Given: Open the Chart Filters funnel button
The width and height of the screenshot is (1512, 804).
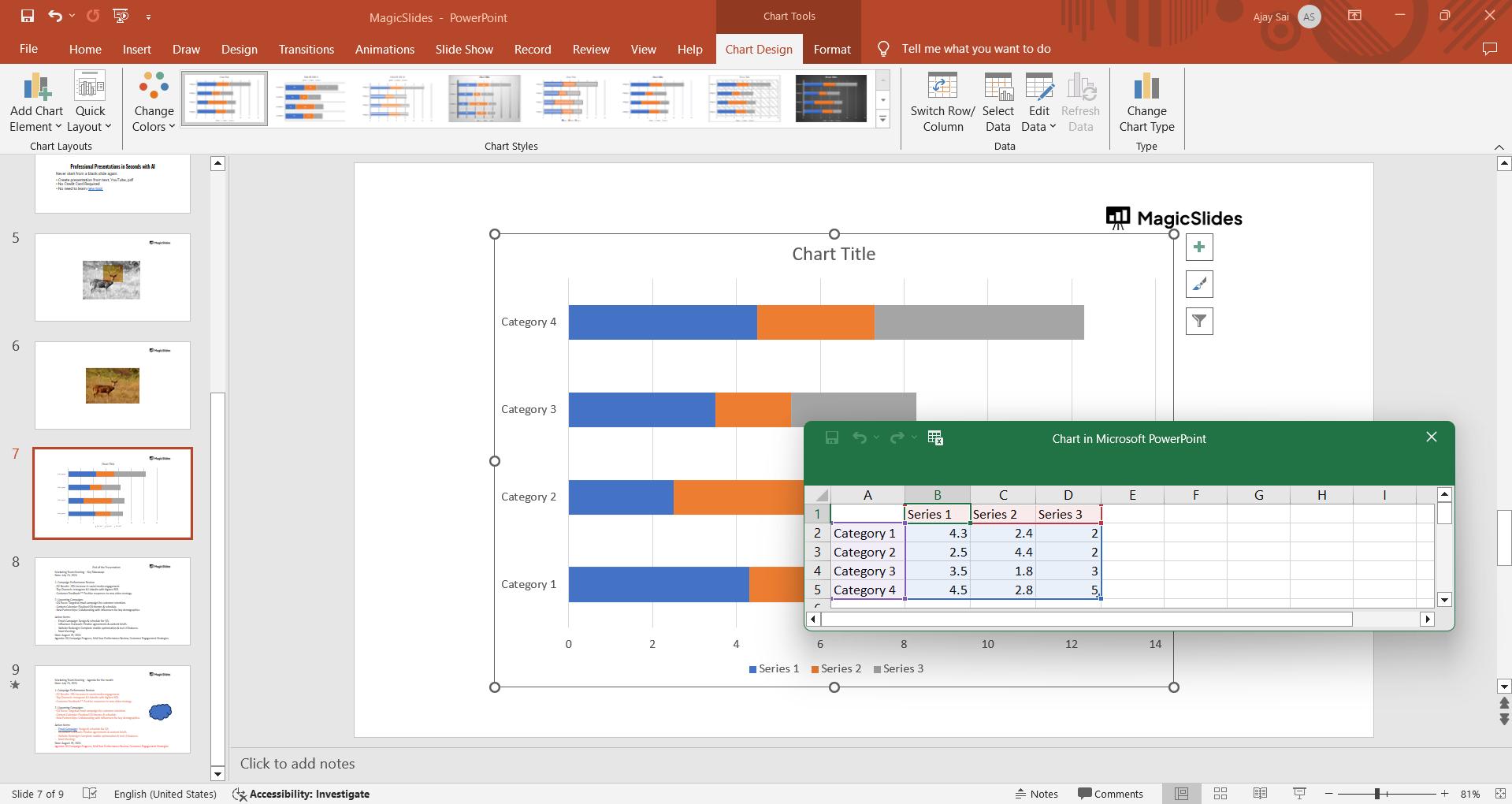Looking at the screenshot, I should 1199,322.
